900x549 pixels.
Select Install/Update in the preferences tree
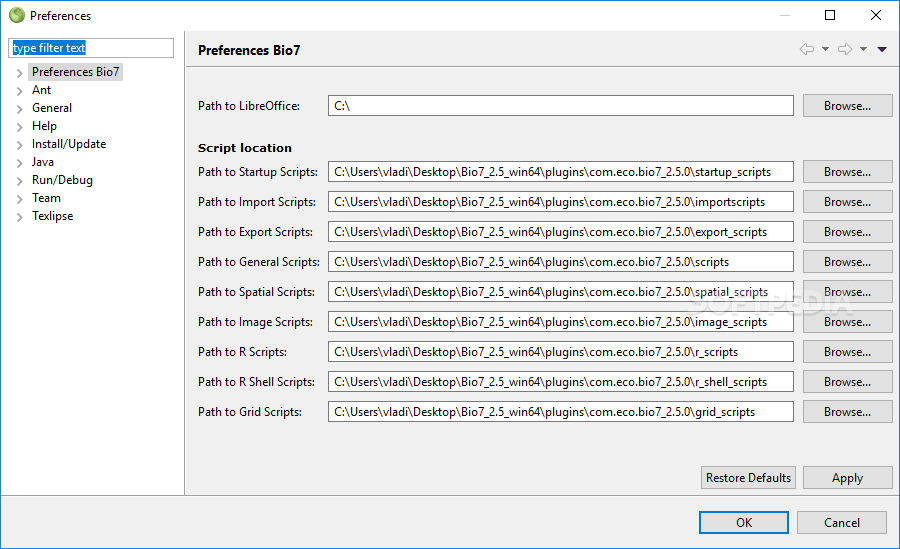click(x=69, y=144)
